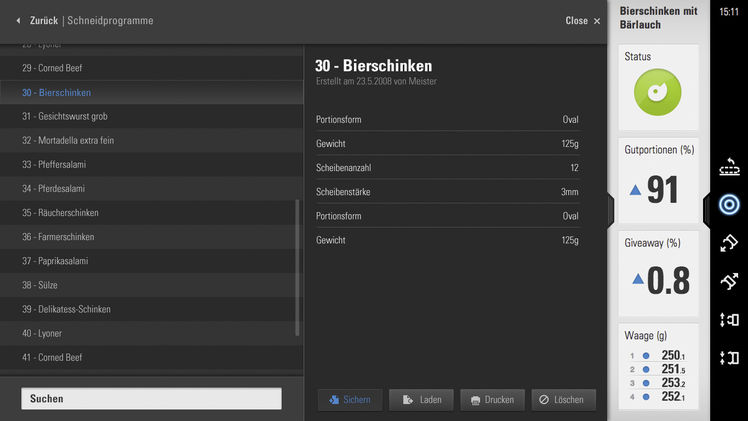Select the Scheibenanzahl 12 row
The height and width of the screenshot is (421, 748).
[x=447, y=168]
